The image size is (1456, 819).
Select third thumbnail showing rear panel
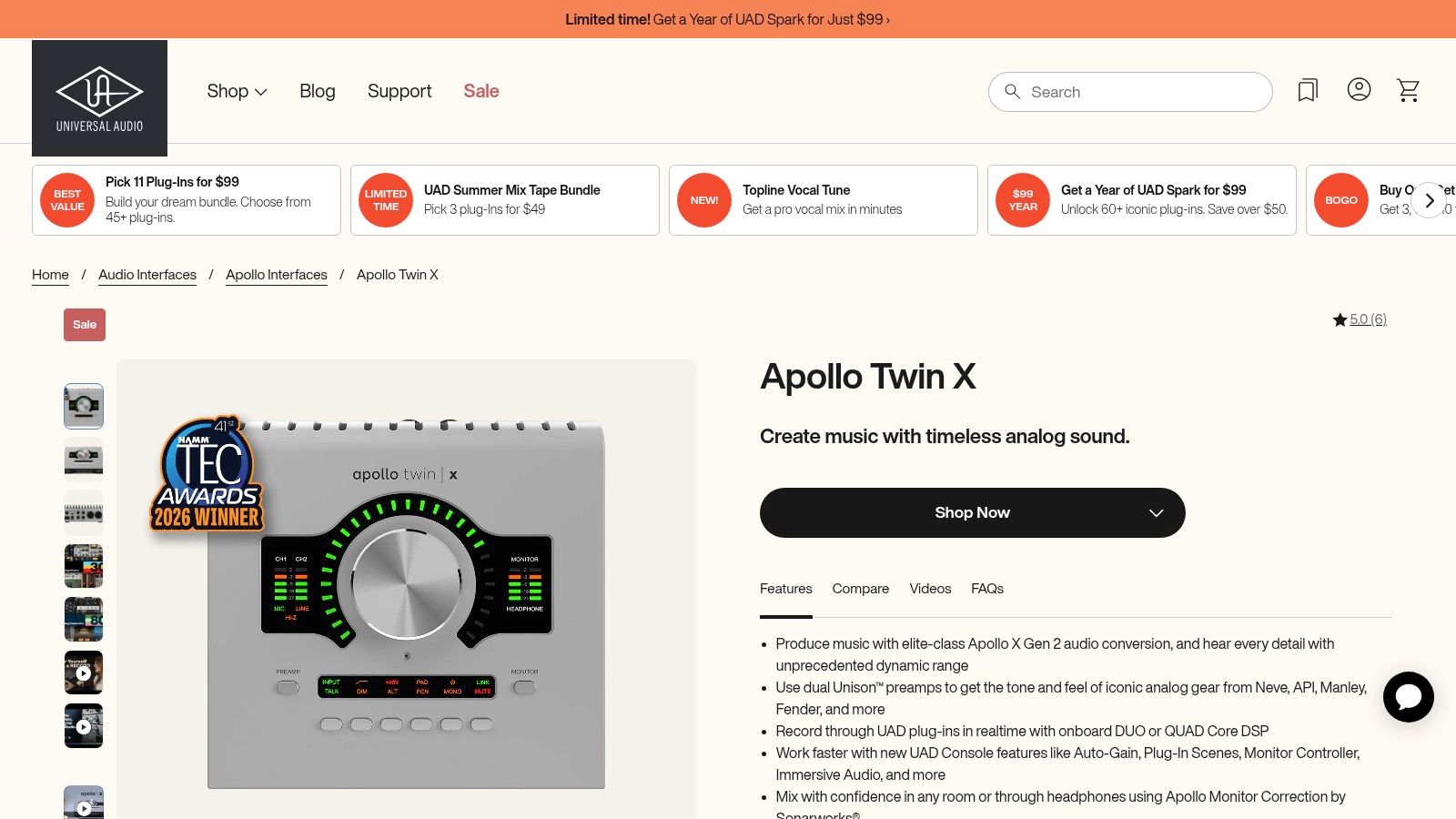pyautogui.click(x=84, y=512)
